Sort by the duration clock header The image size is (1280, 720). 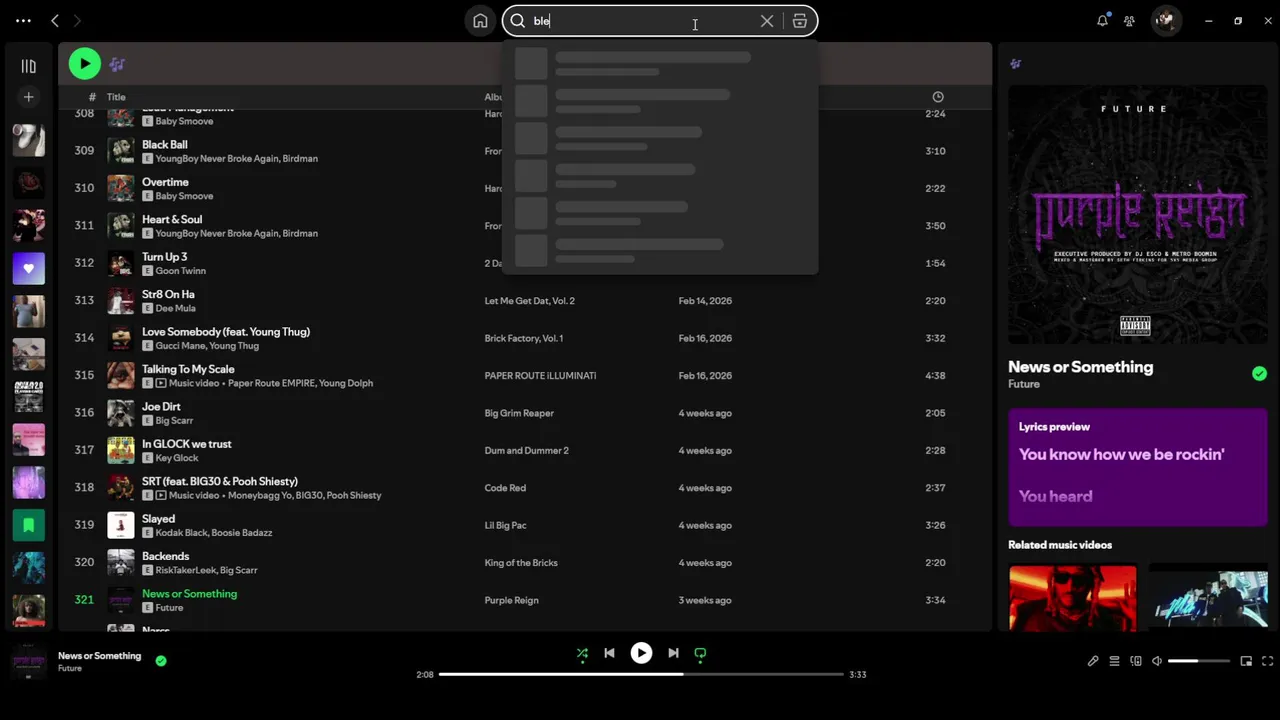tap(938, 97)
